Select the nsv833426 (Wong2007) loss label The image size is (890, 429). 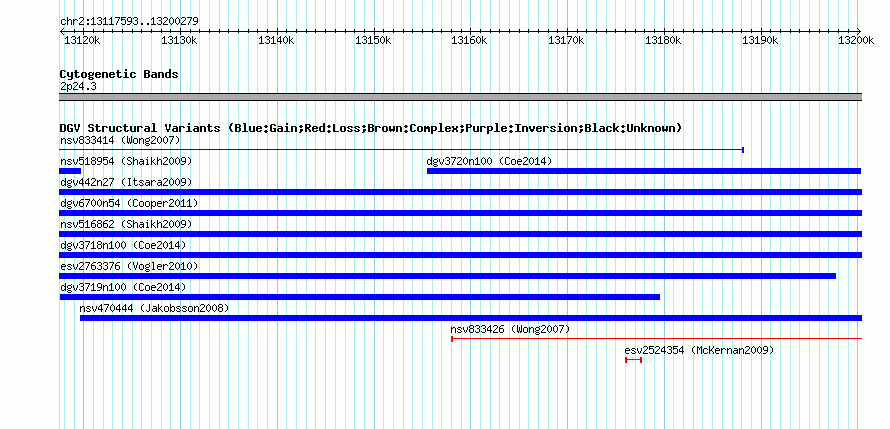(x=510, y=329)
